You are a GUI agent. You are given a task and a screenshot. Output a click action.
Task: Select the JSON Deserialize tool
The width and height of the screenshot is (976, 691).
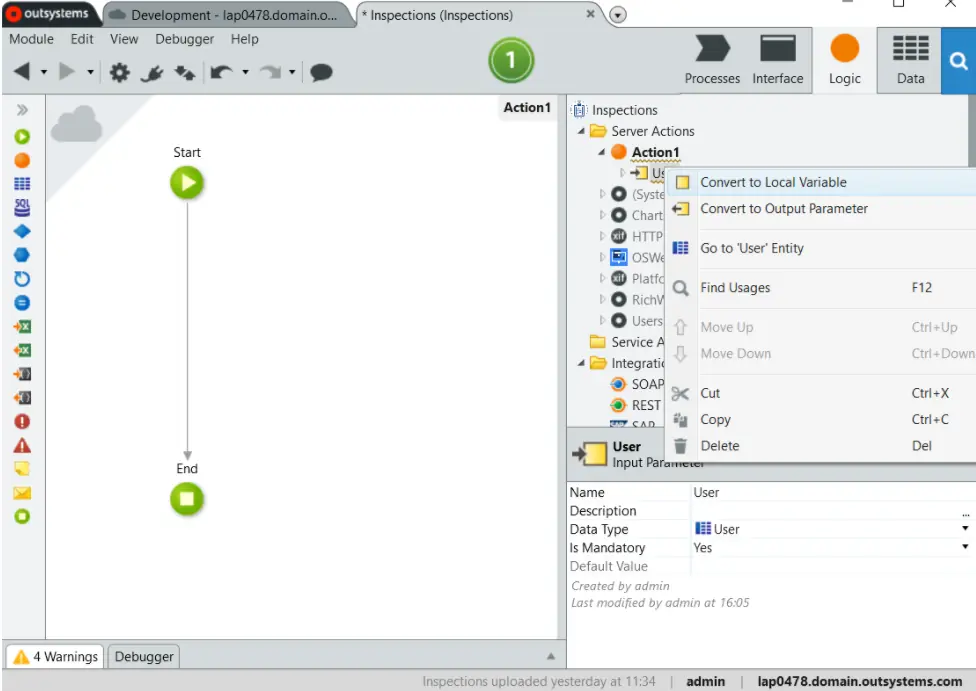(22, 398)
